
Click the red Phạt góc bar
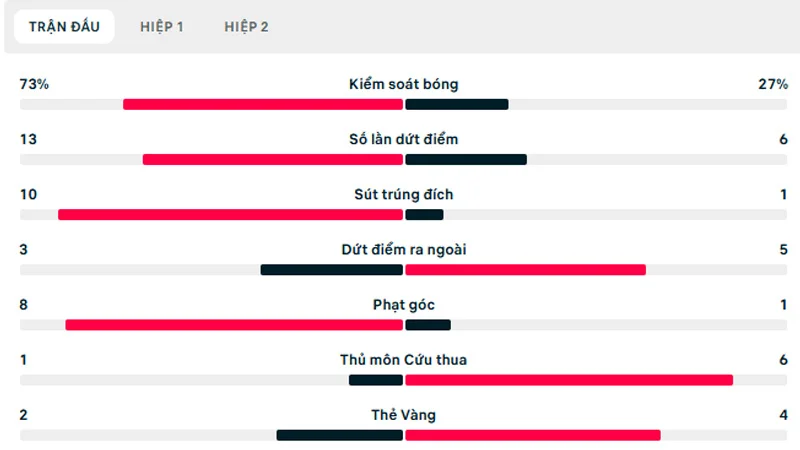point(234,324)
